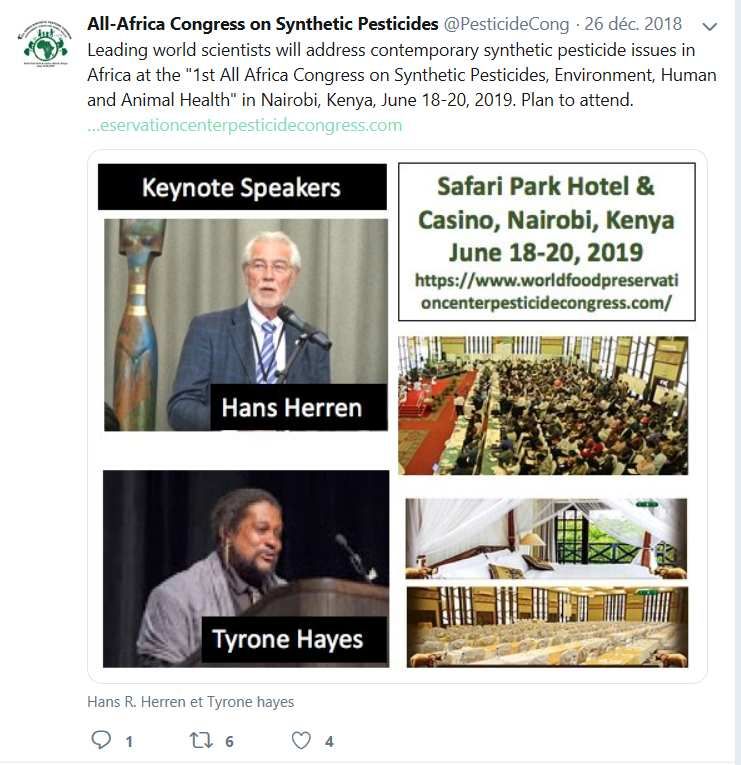Open the All-Africa Congress profile avatar

pos(45,44)
